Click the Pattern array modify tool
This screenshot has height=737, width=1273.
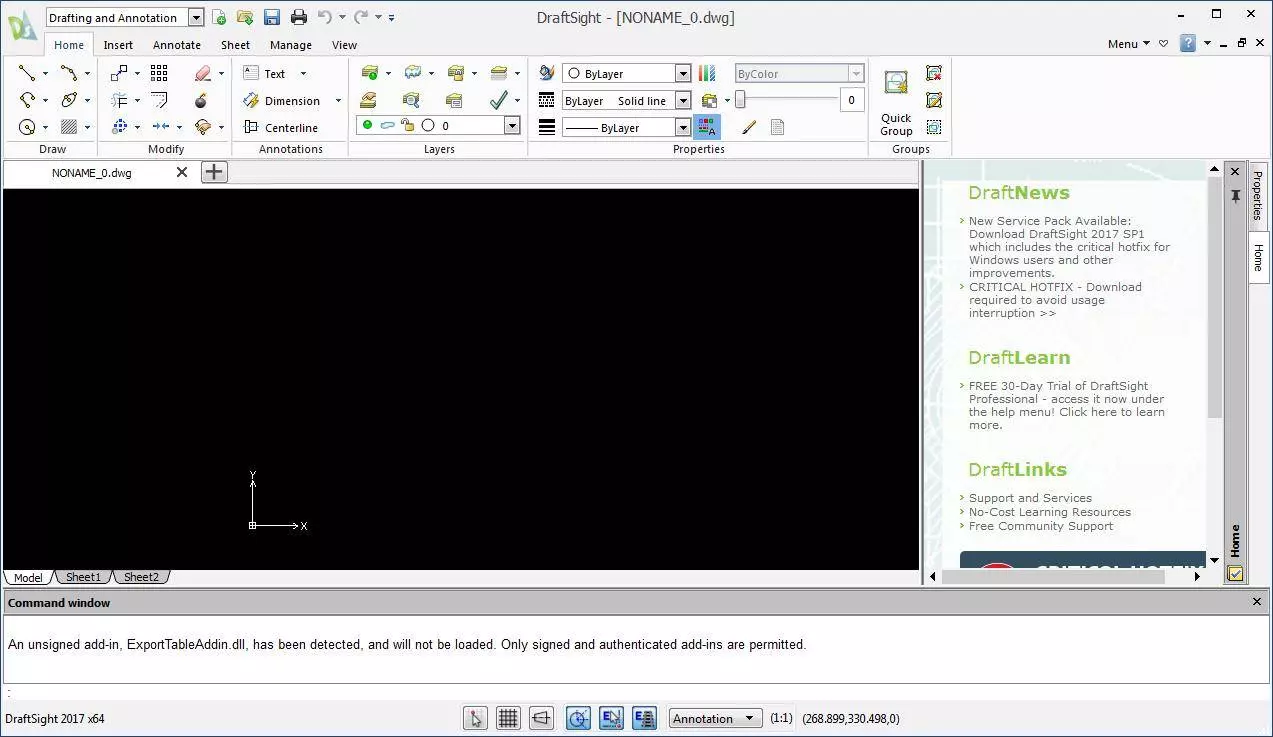click(x=159, y=73)
